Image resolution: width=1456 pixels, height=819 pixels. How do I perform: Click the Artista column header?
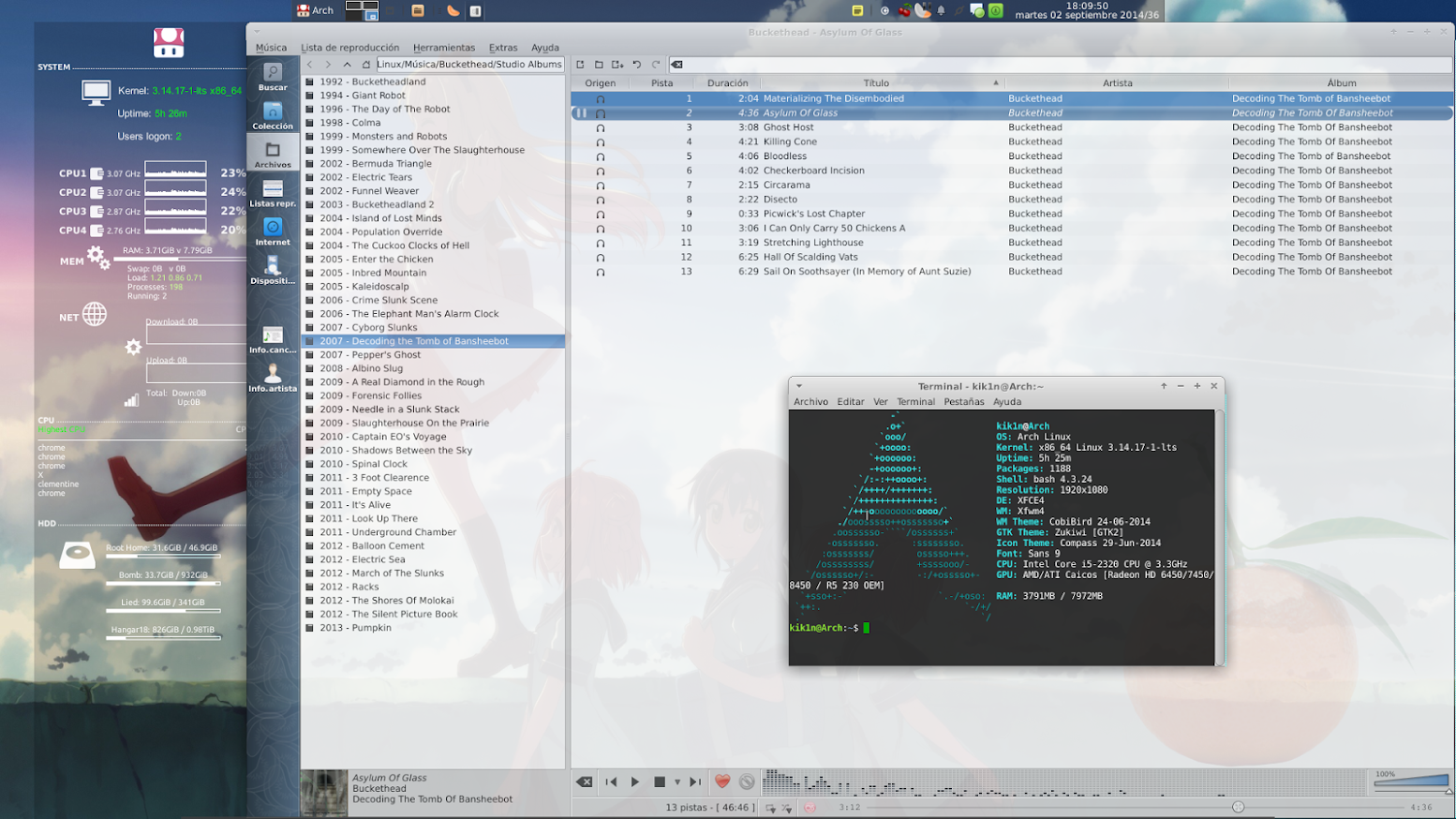[x=1117, y=82]
